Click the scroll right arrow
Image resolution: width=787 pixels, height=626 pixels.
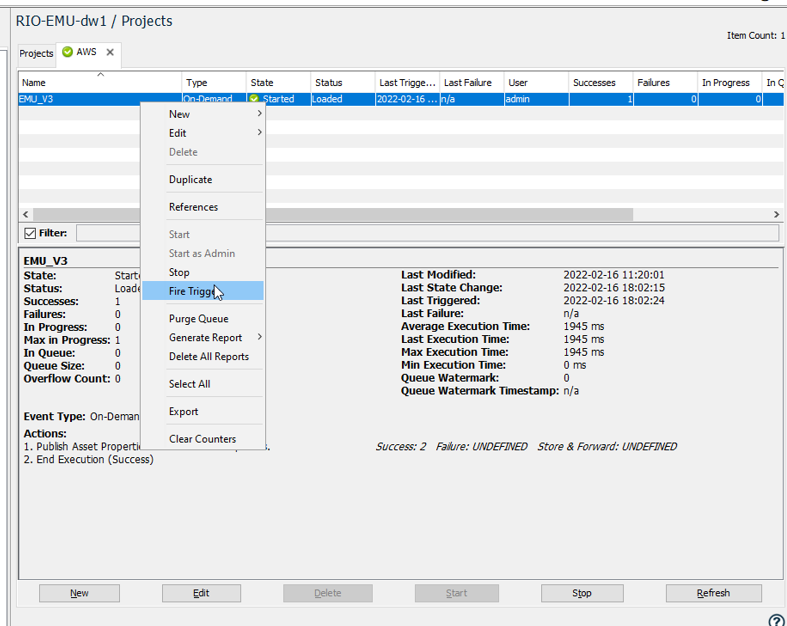776,214
